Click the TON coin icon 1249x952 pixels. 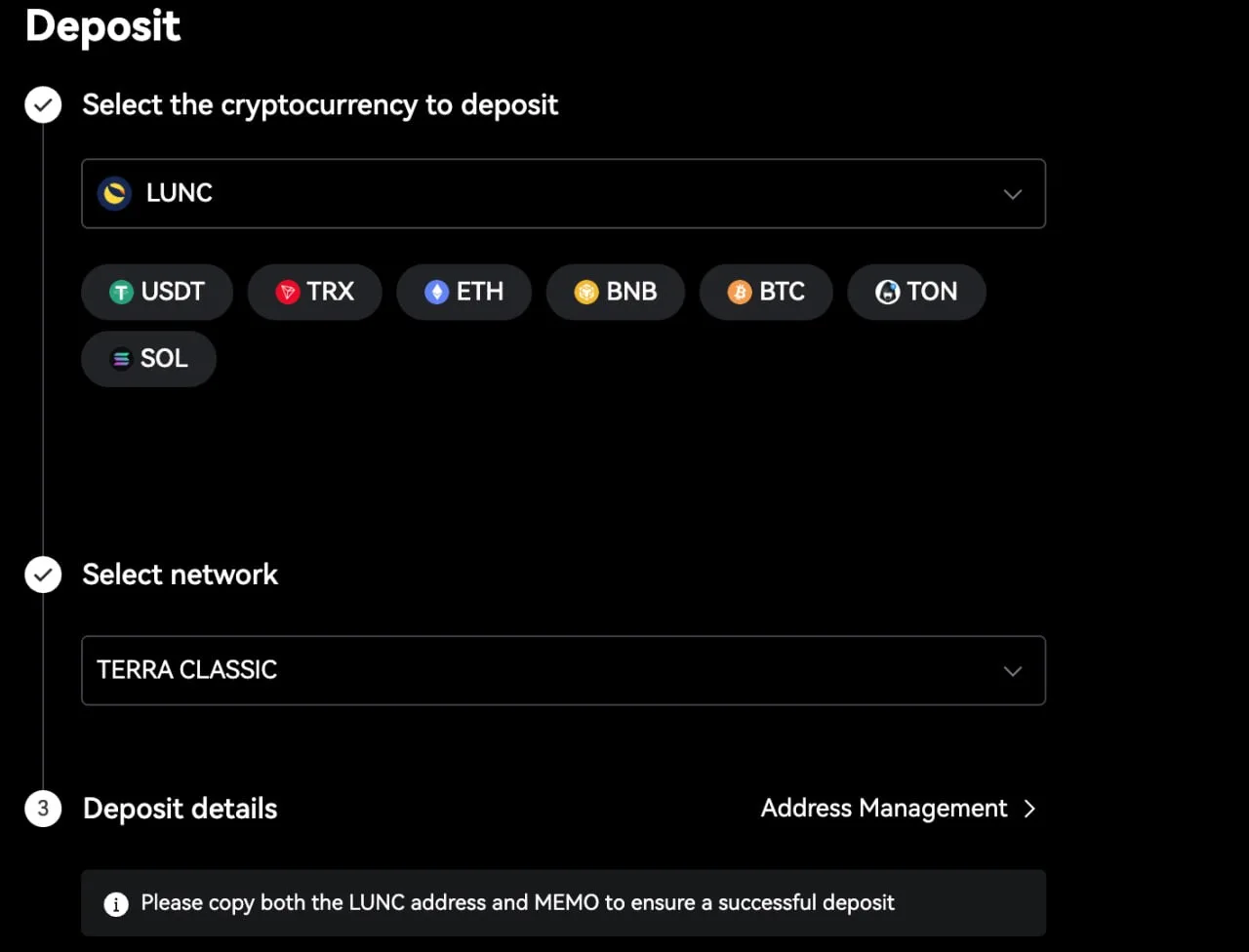point(888,292)
